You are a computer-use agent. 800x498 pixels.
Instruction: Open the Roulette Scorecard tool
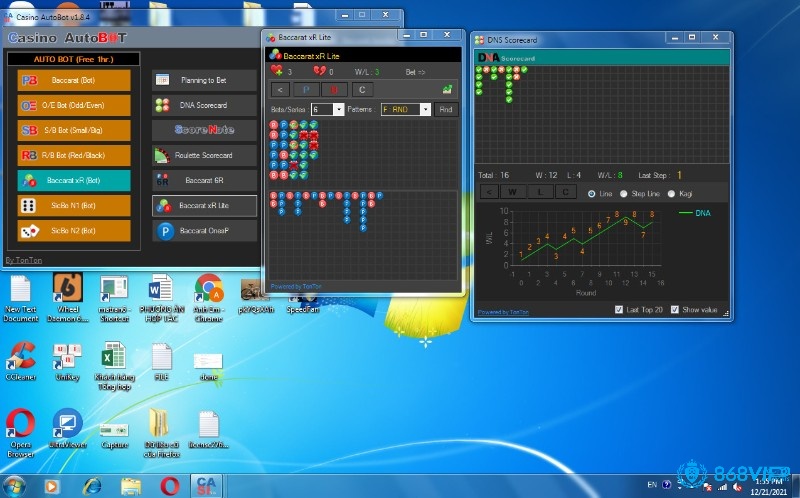coord(204,155)
